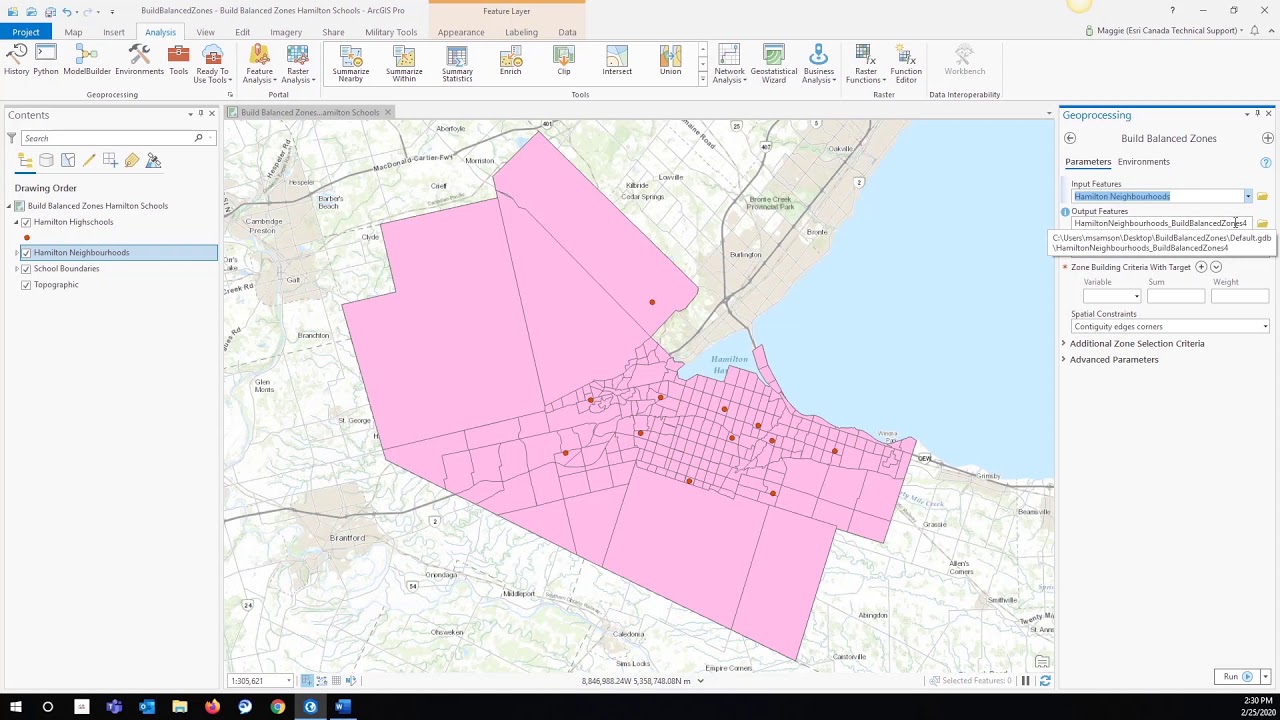
Task: Add another zone building criteria row
Action: (x=1201, y=267)
